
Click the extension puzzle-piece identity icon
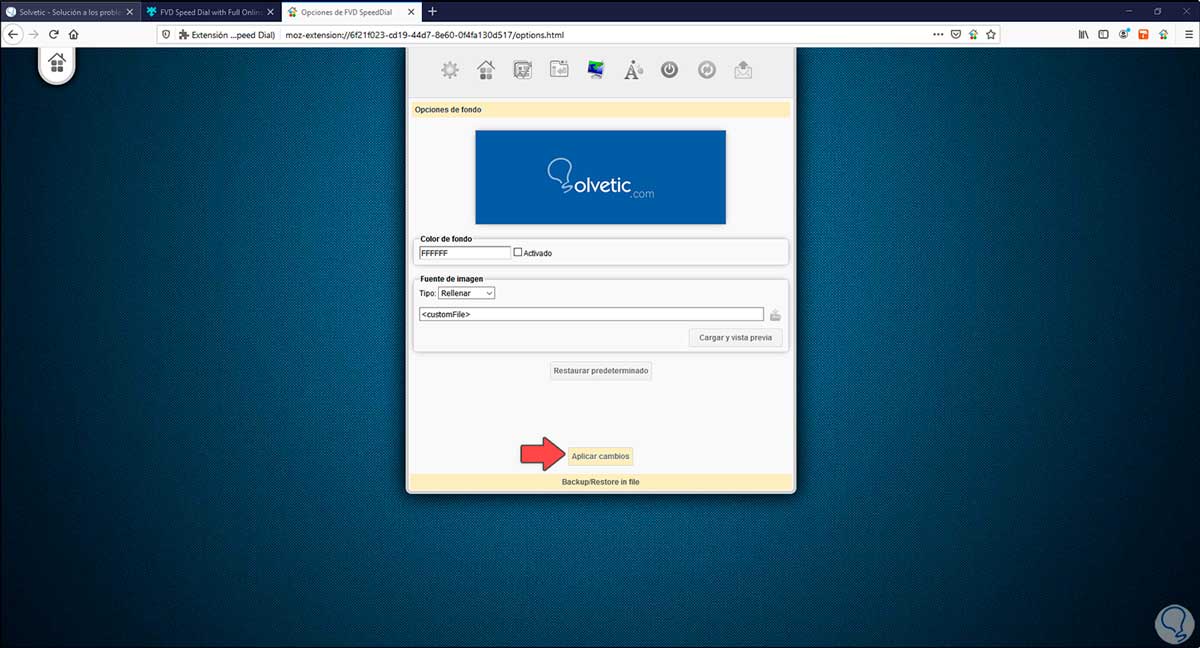click(x=184, y=34)
